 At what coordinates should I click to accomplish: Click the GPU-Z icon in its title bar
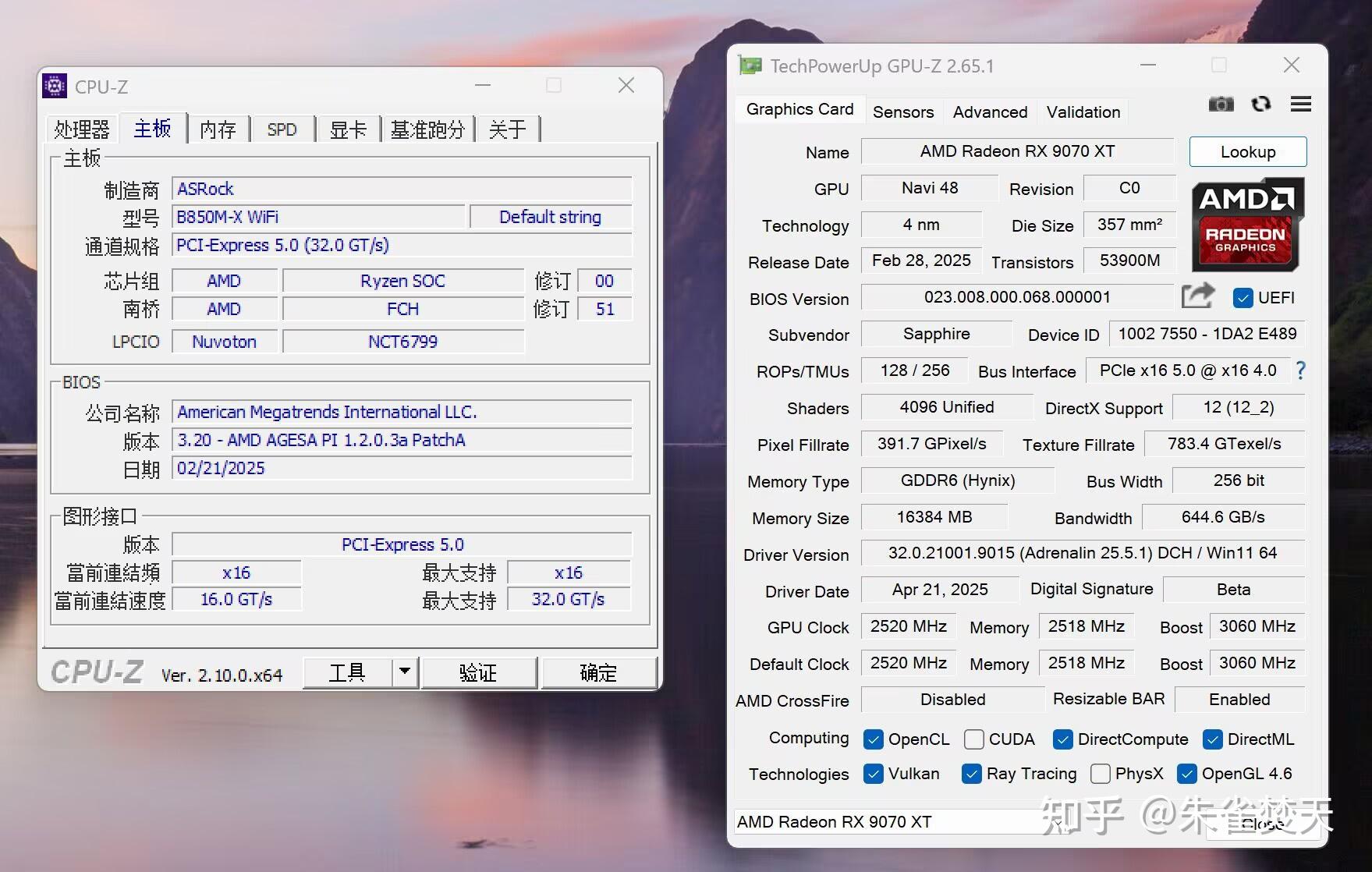[x=750, y=66]
